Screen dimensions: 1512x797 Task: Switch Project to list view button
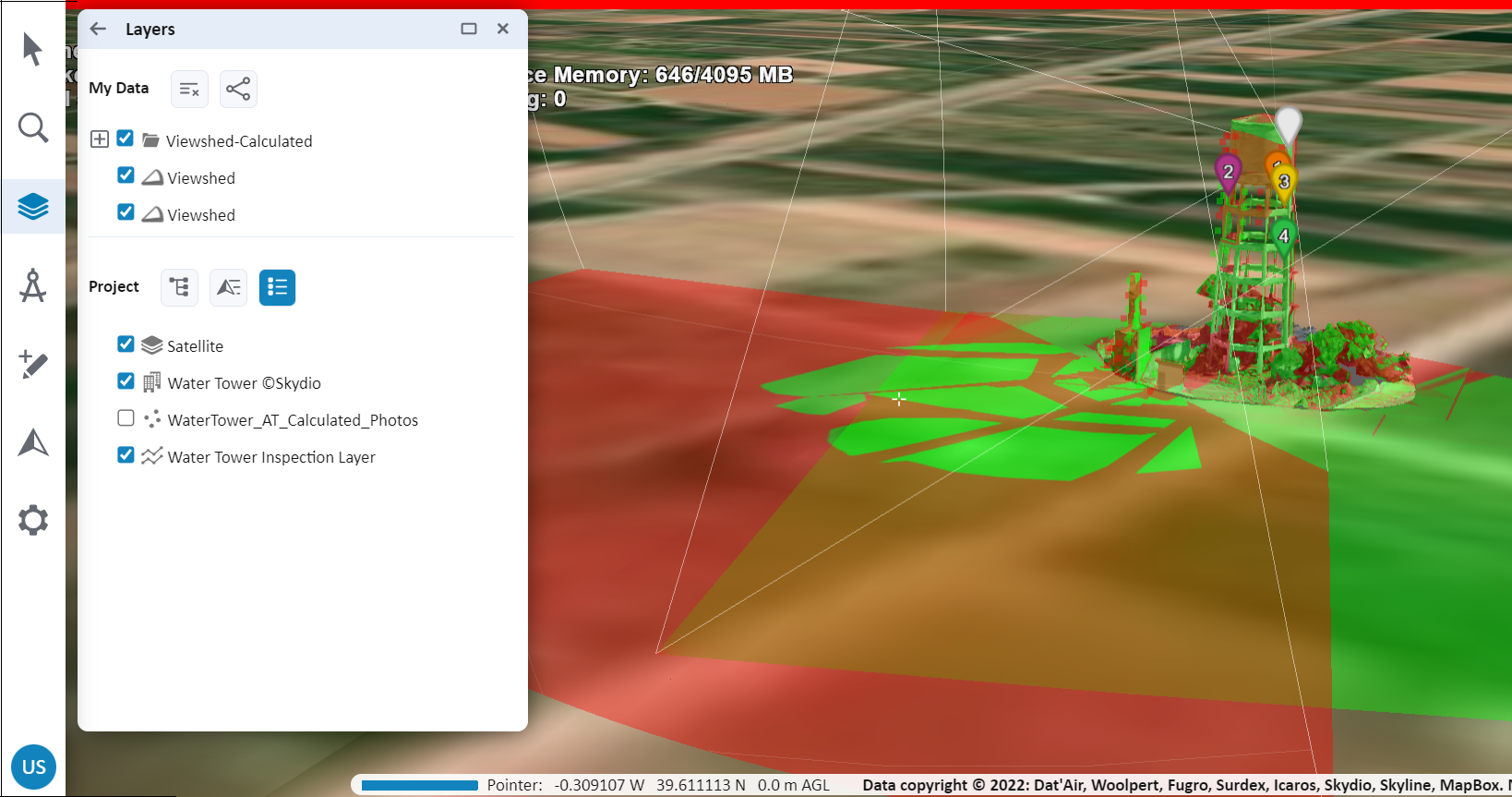277,287
